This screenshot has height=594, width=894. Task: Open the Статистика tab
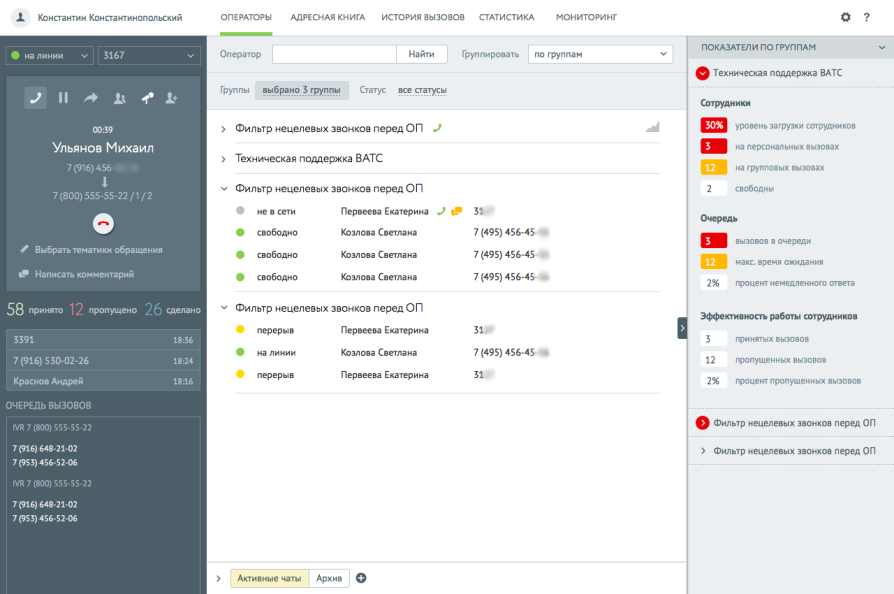coord(507,17)
